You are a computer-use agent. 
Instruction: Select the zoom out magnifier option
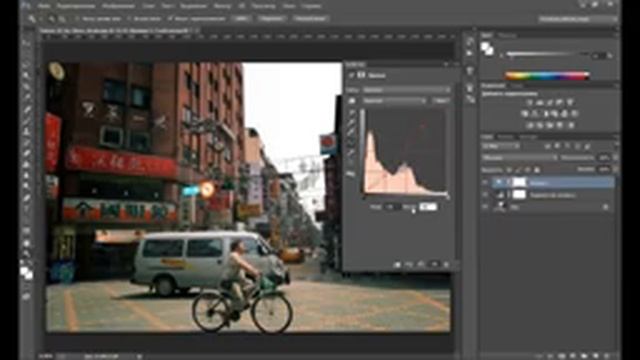coord(62,19)
